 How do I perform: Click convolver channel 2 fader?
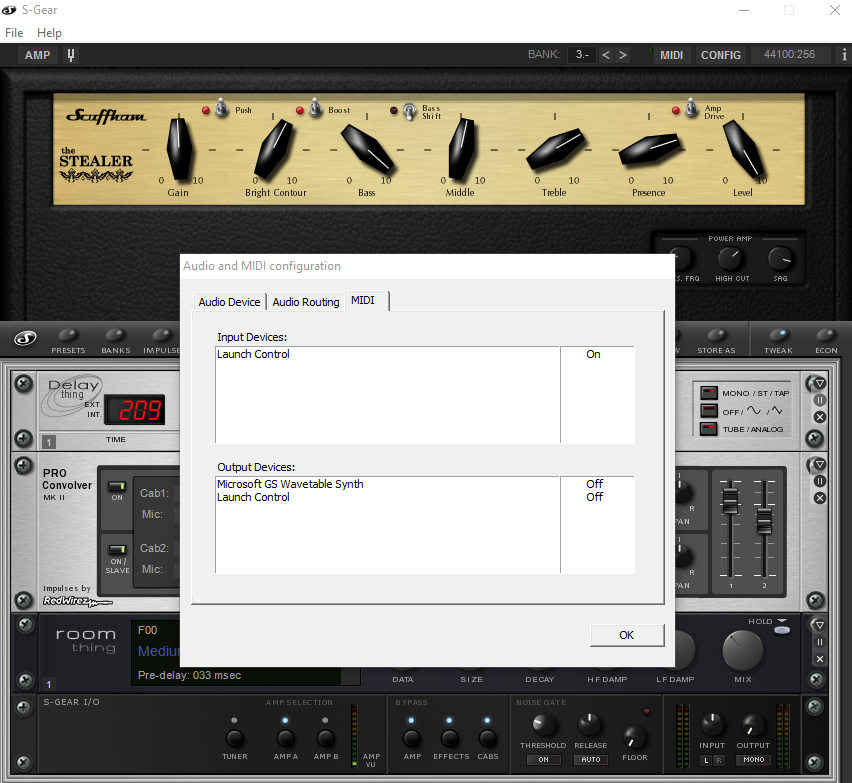click(764, 521)
